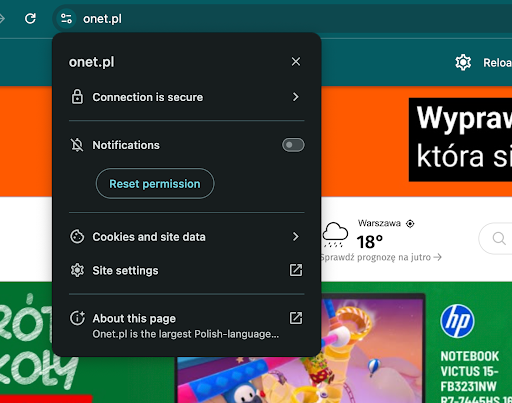Click the About this page info icon
Image resolution: width=512 pixels, height=403 pixels.
coord(77,318)
